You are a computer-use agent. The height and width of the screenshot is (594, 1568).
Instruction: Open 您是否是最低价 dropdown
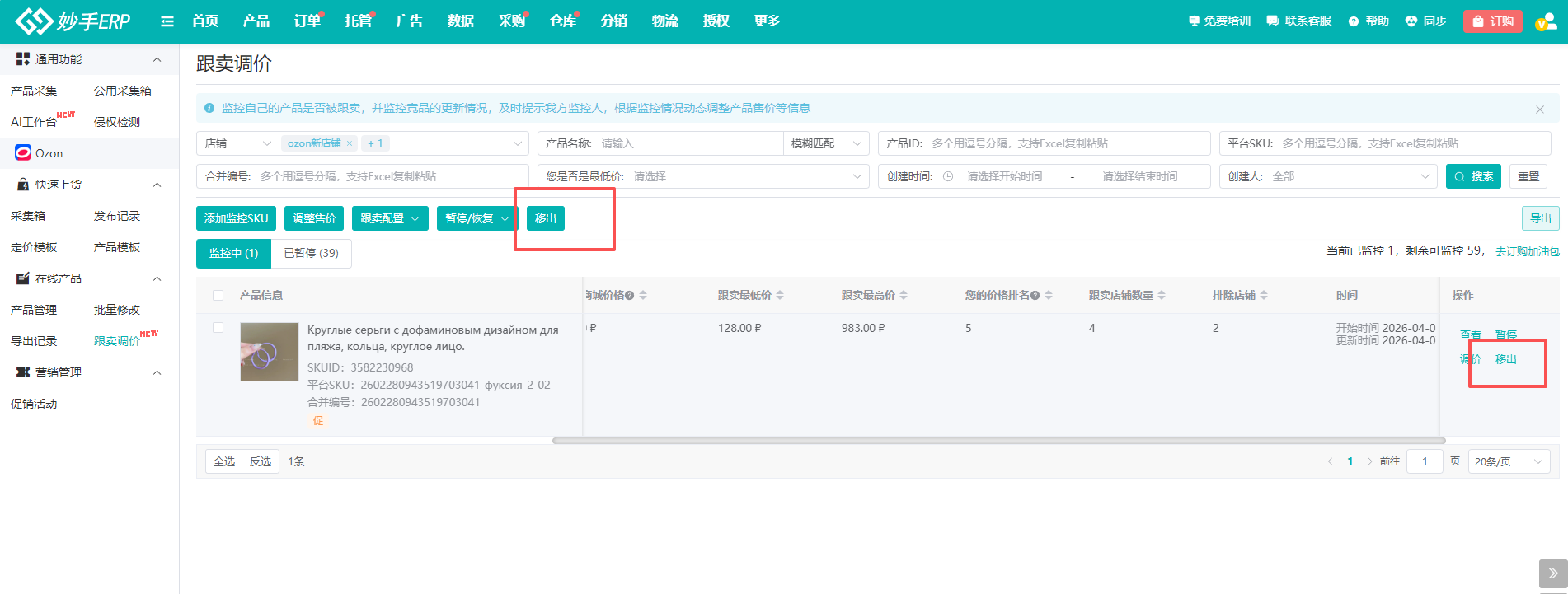pos(703,176)
